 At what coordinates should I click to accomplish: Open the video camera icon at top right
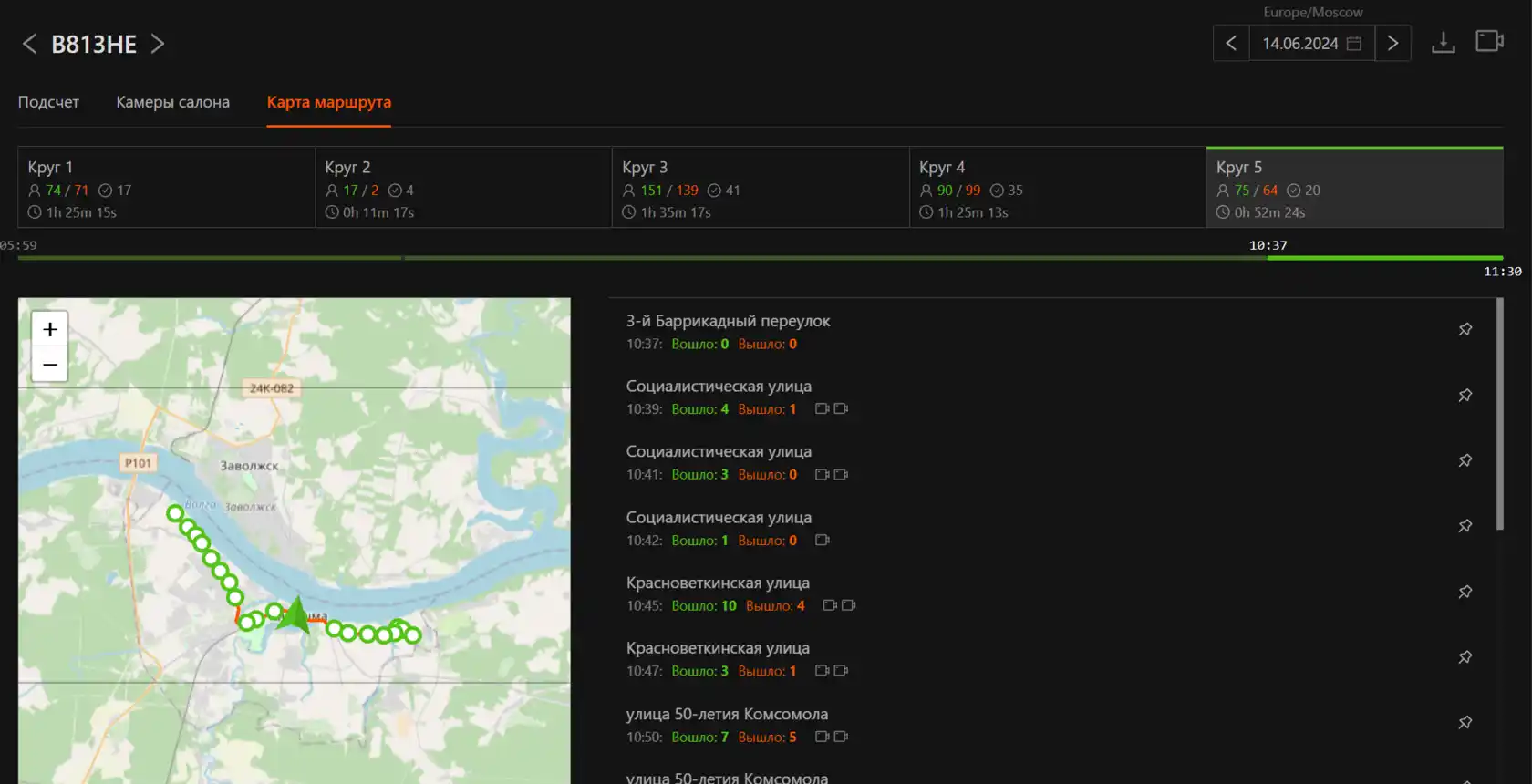pos(1490,41)
